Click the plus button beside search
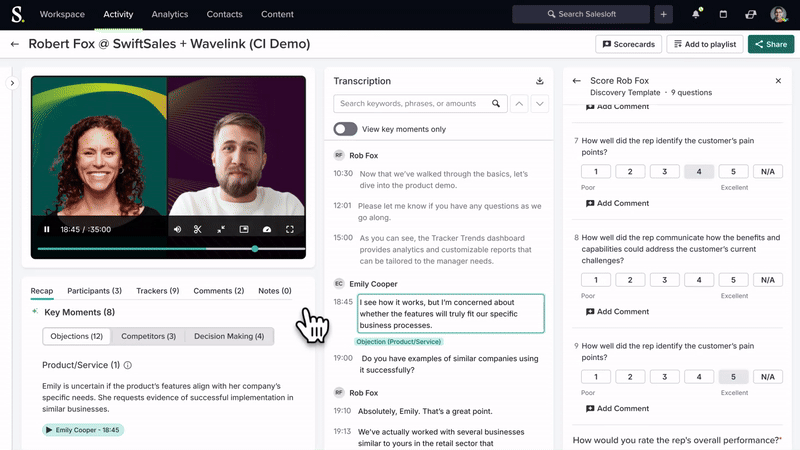The image size is (800, 450). pyautogui.click(x=663, y=14)
